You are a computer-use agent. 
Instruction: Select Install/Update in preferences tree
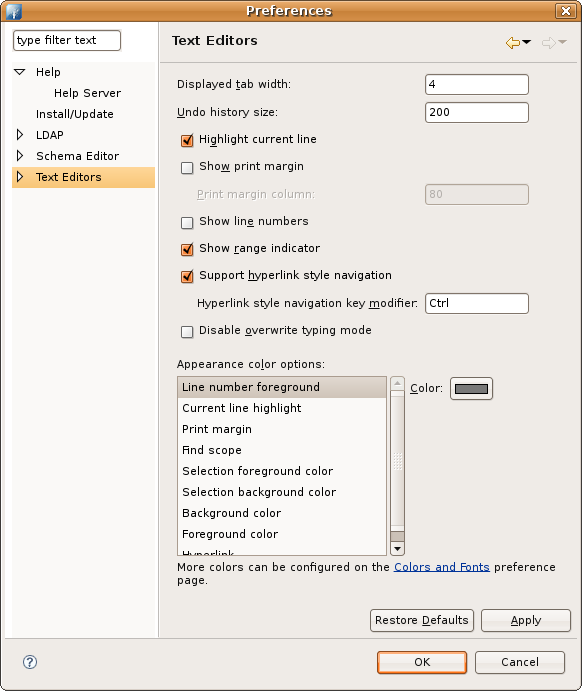(74, 114)
